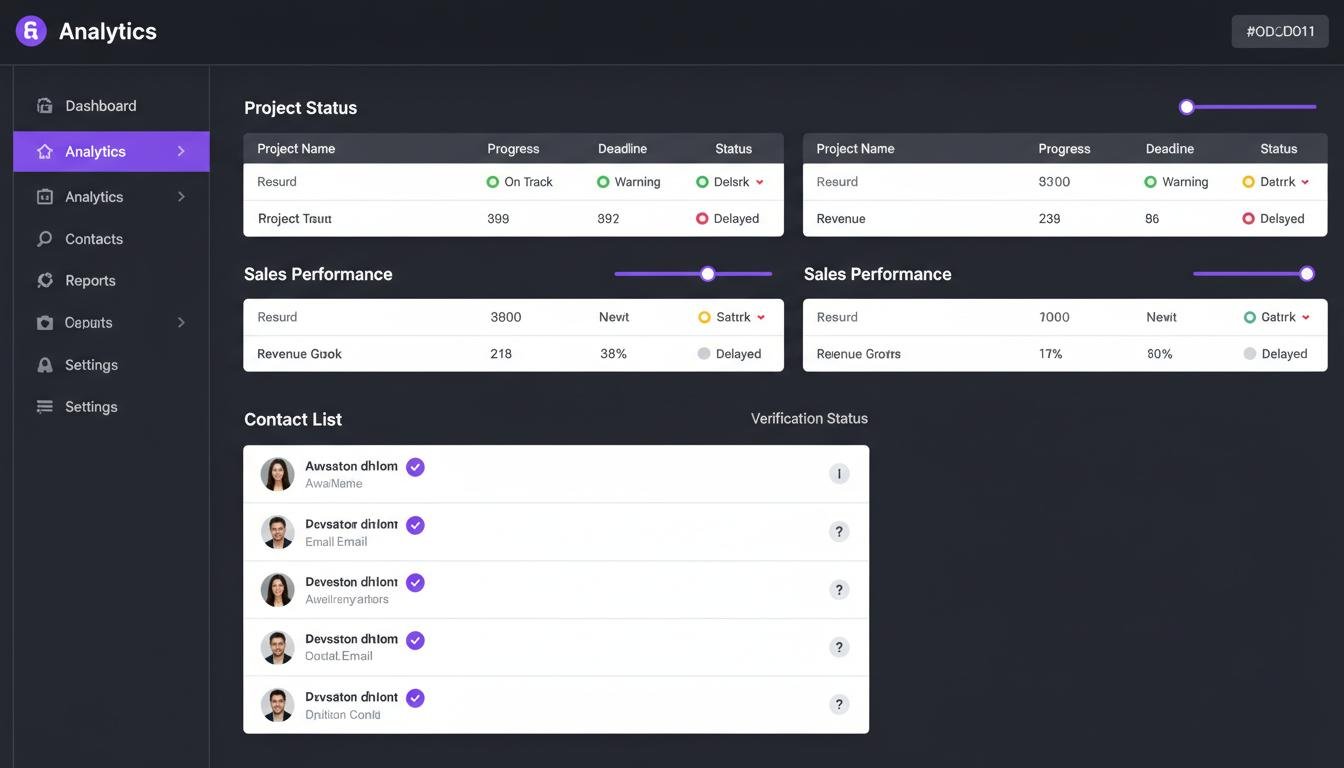
Task: Open Reports from the sidebar
Action: (111, 281)
